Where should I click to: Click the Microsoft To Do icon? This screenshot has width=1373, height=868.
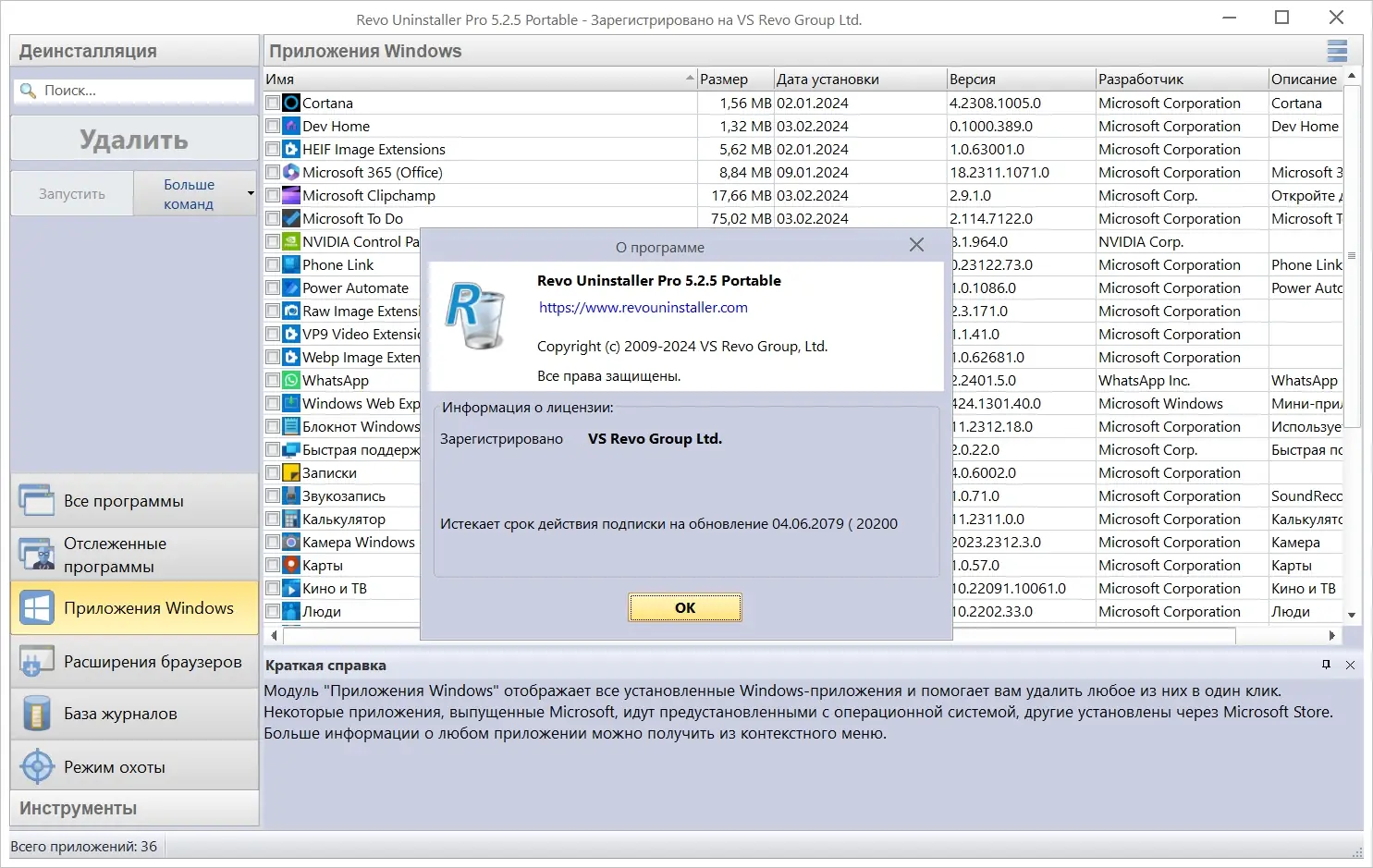(x=291, y=218)
